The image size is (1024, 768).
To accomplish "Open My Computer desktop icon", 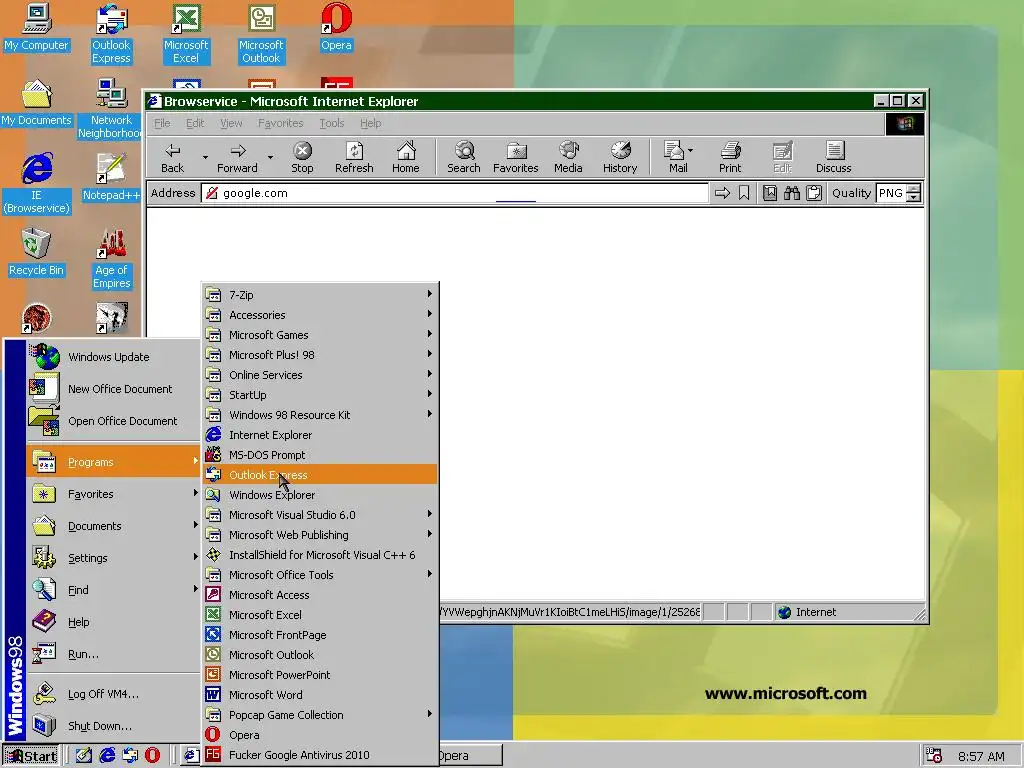I will (x=36, y=28).
